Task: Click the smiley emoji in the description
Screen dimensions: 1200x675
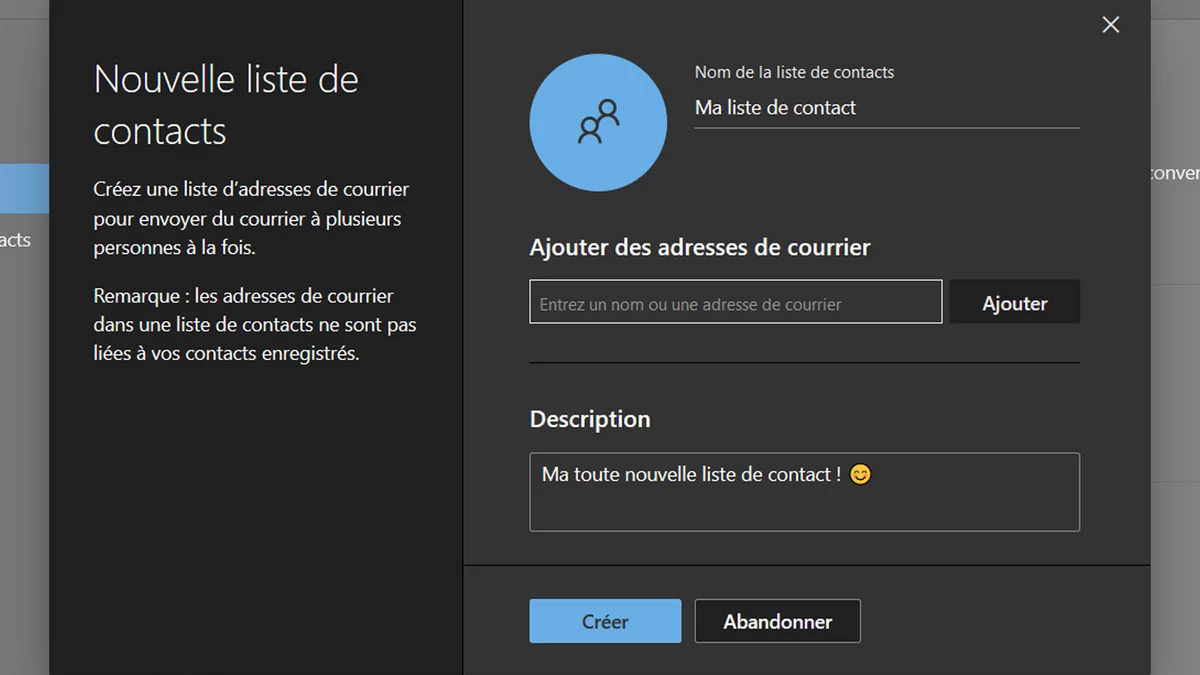Action: pyautogui.click(x=860, y=475)
